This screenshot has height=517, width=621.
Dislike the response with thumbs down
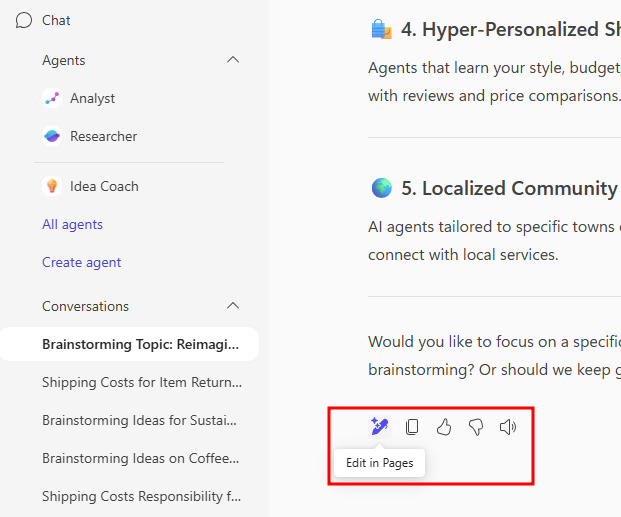(x=476, y=427)
